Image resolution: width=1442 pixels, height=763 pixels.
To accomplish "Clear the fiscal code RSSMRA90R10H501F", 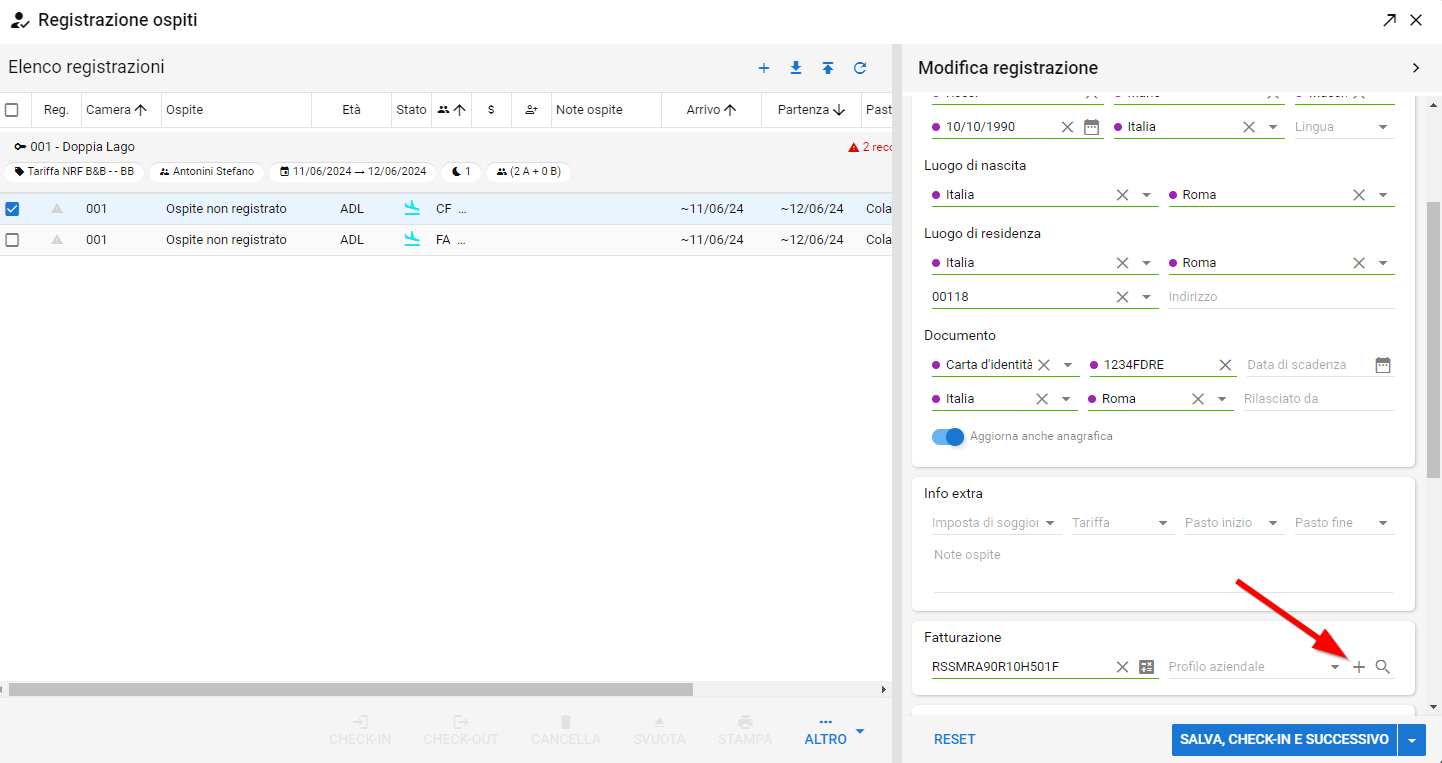I will [x=1122, y=667].
